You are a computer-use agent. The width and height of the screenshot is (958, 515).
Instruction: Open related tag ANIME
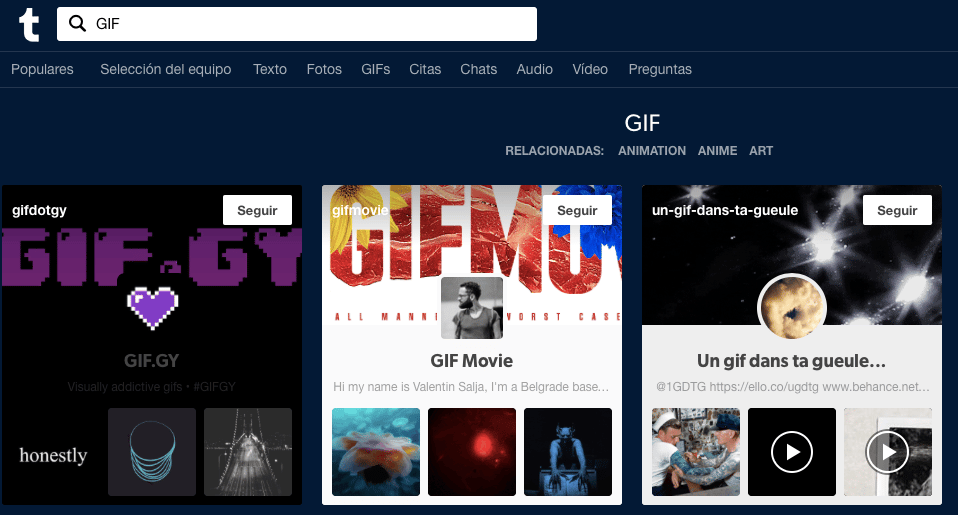(x=717, y=151)
